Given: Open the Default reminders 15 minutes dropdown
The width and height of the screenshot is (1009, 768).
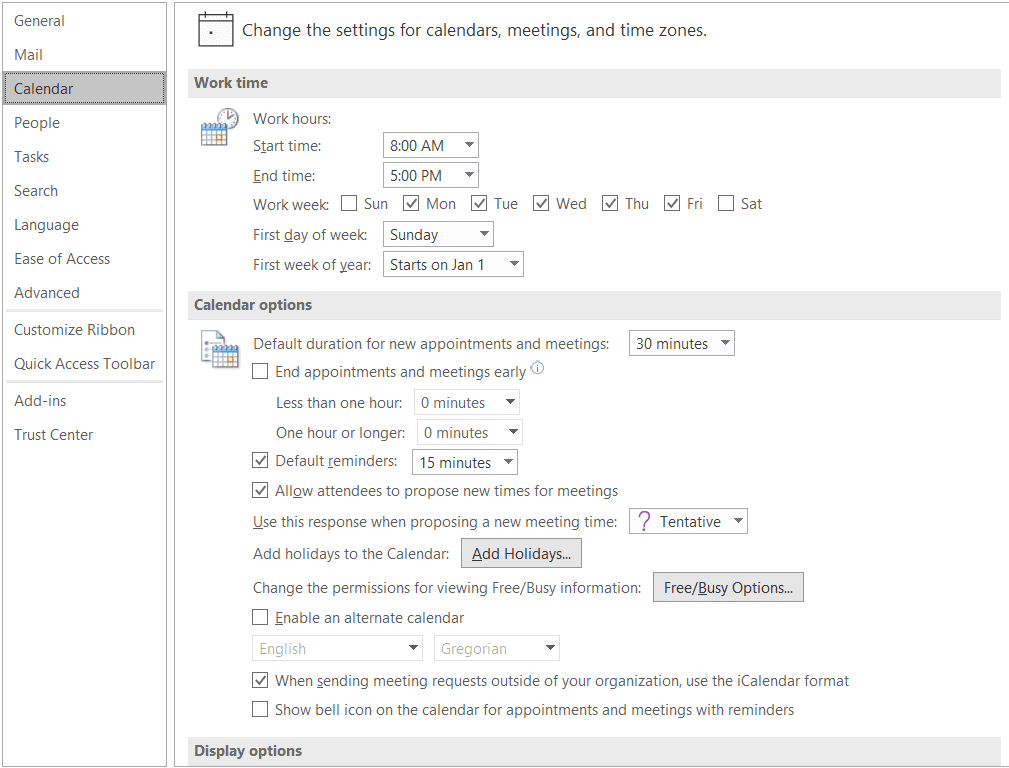Looking at the screenshot, I should (x=465, y=462).
